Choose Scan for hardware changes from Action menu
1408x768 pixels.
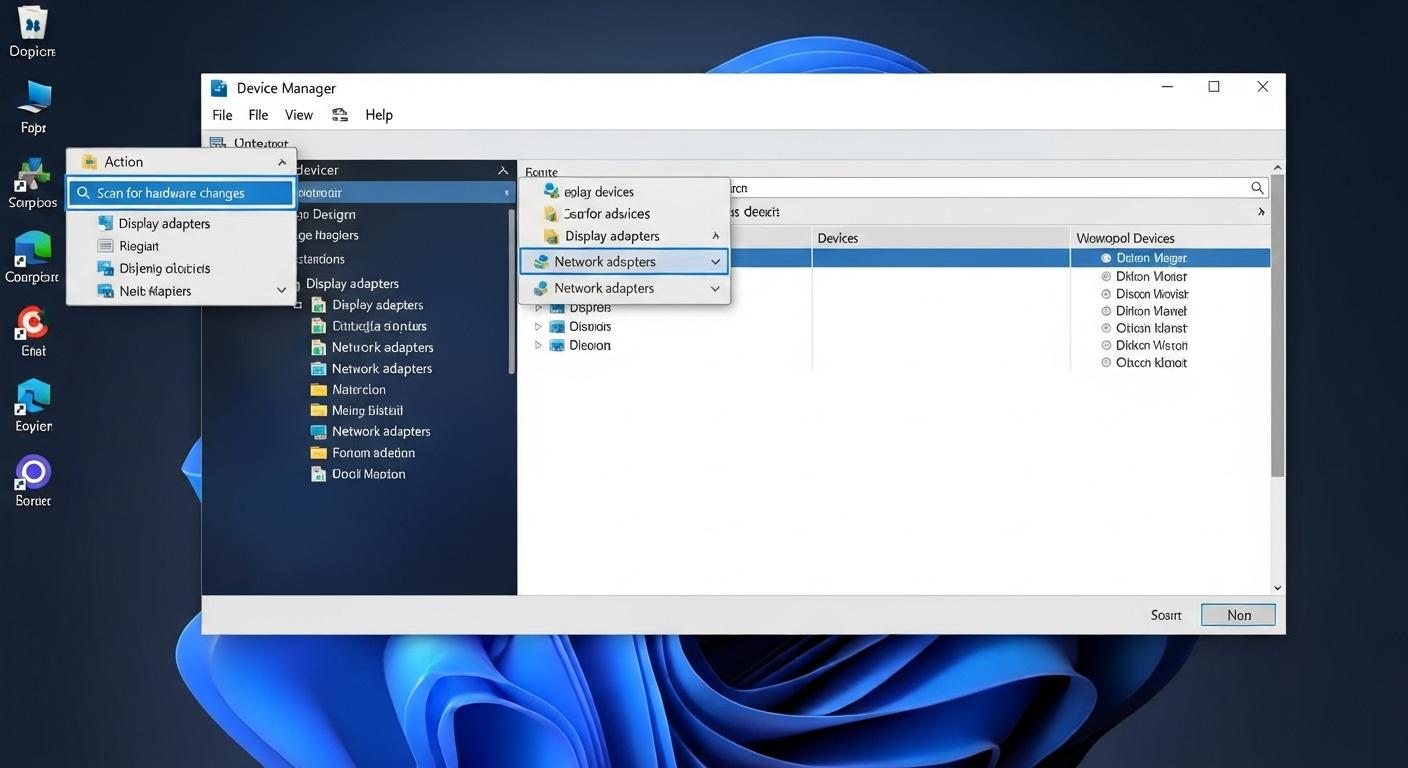pos(180,192)
